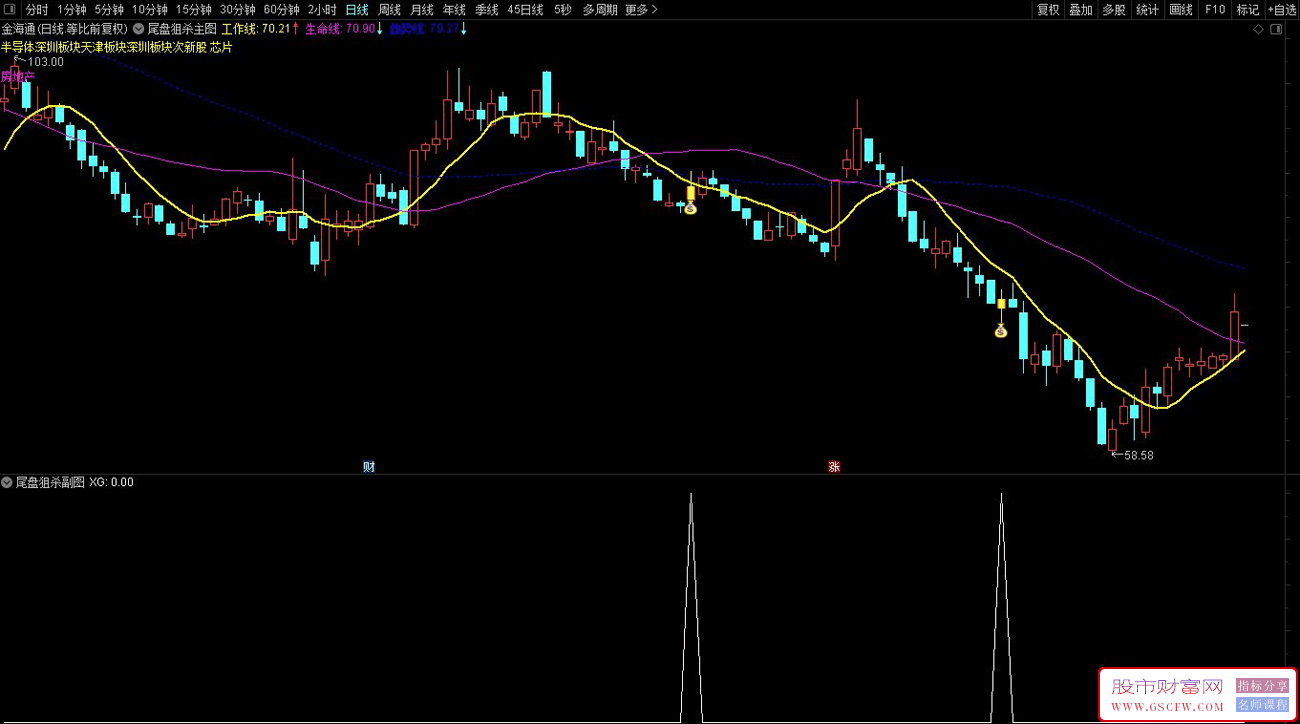Click the 103.00 high price label
Viewport: 1300px width, 724px height.
pos(45,62)
